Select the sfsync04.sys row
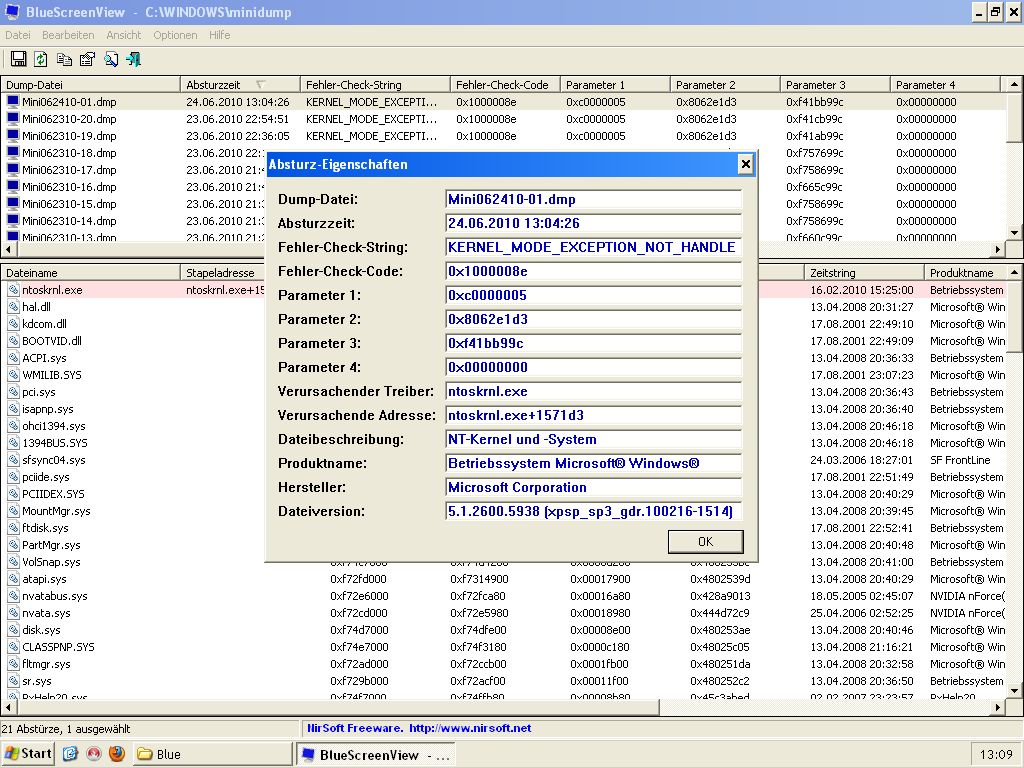Viewport: 1024px width, 768px height. 54,460
